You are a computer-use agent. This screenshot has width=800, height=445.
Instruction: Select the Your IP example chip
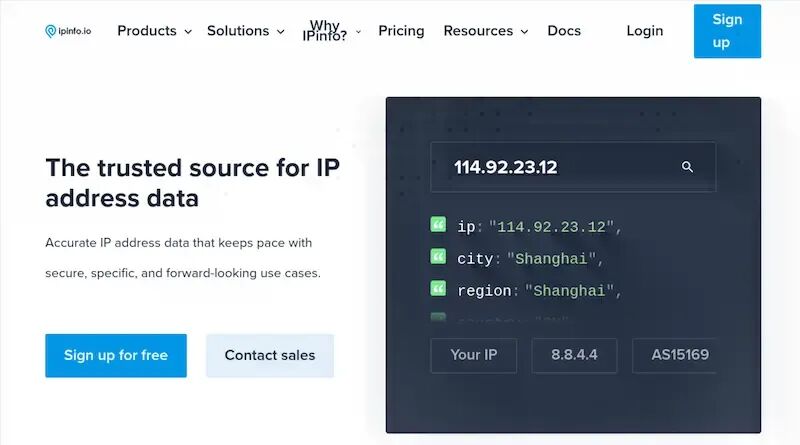(473, 355)
